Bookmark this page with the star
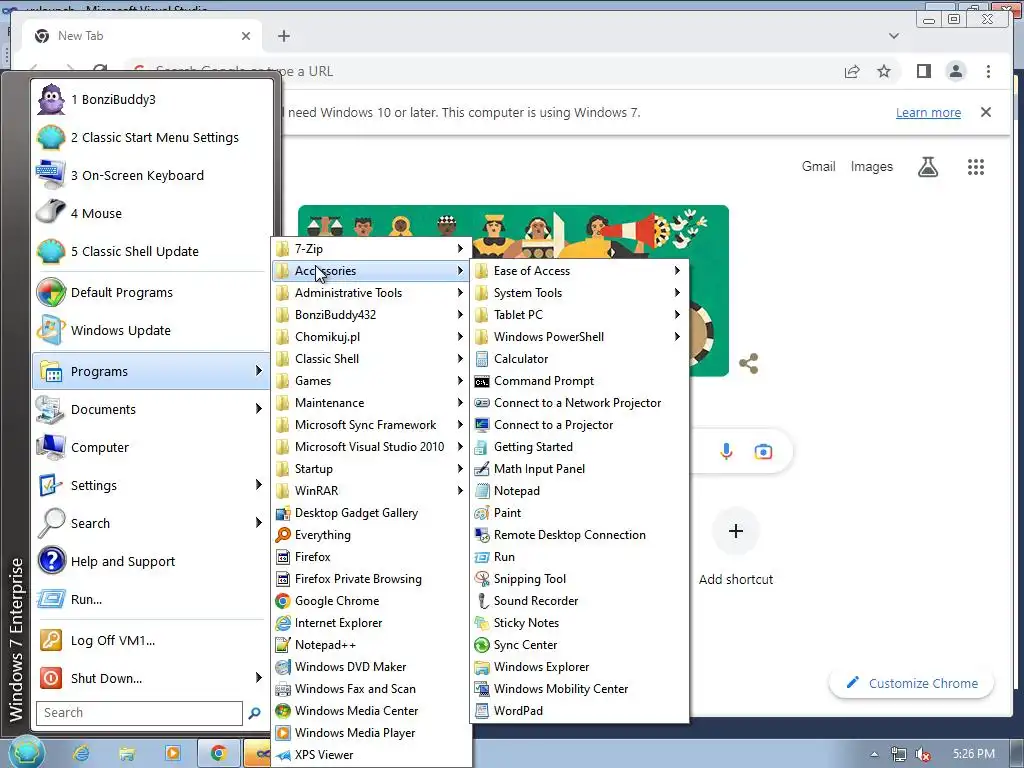 click(x=884, y=71)
